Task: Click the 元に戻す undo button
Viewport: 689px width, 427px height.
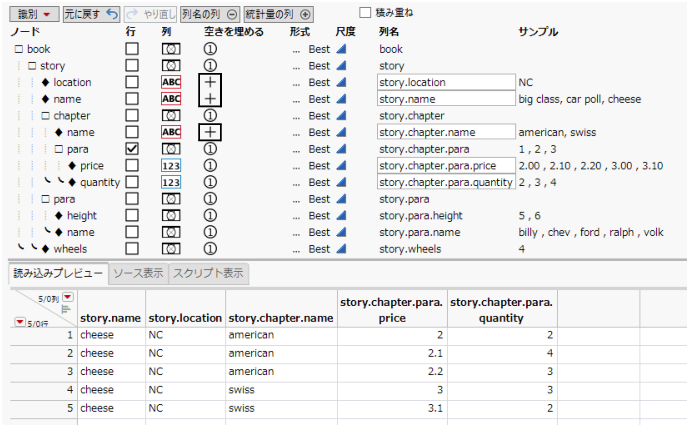Action: tap(91, 14)
